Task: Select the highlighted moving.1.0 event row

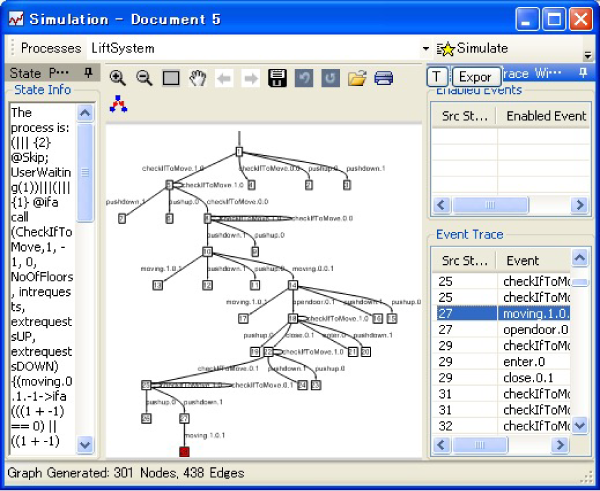Action: [x=535, y=313]
